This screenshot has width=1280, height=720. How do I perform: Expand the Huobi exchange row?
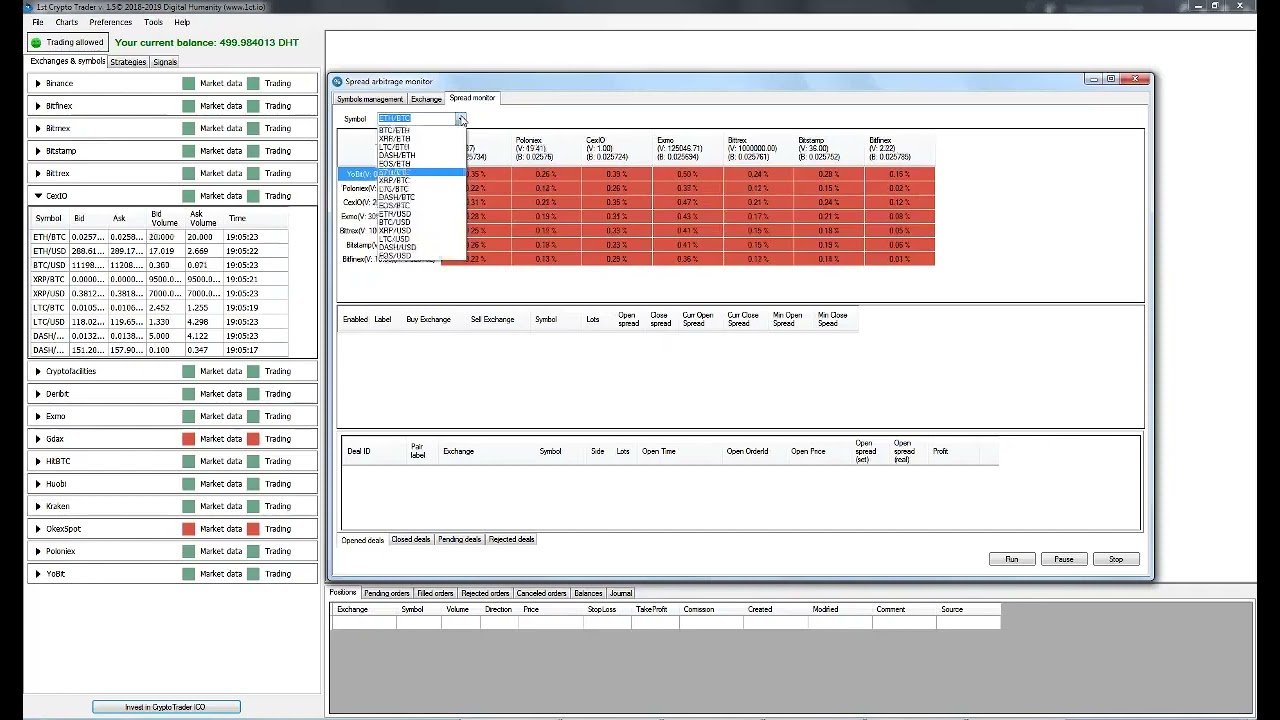(38, 484)
